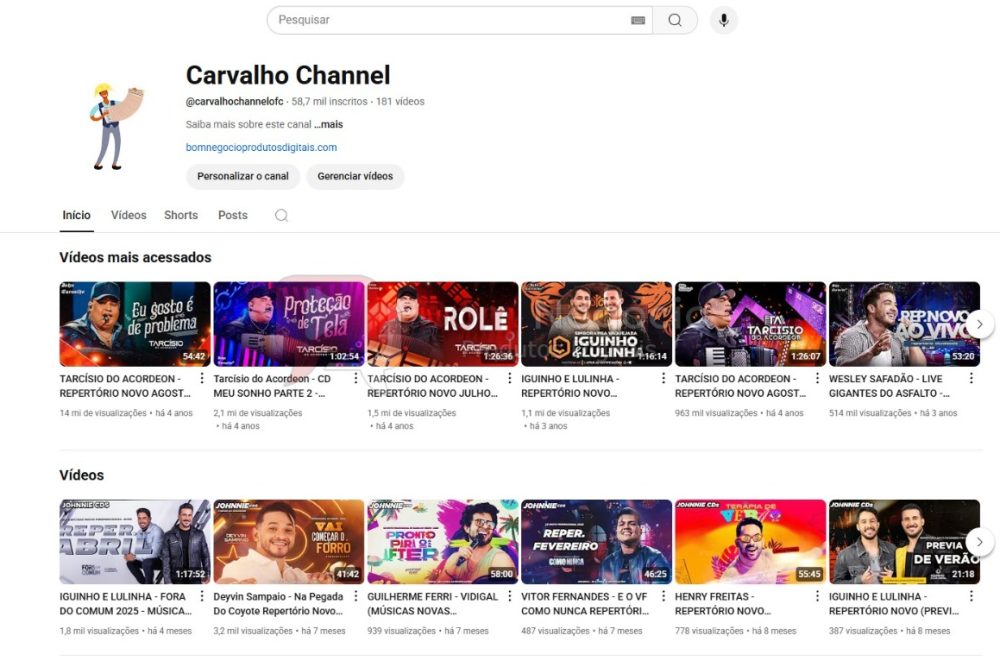
Task: Start voice search with microphone icon
Action: coord(724,20)
